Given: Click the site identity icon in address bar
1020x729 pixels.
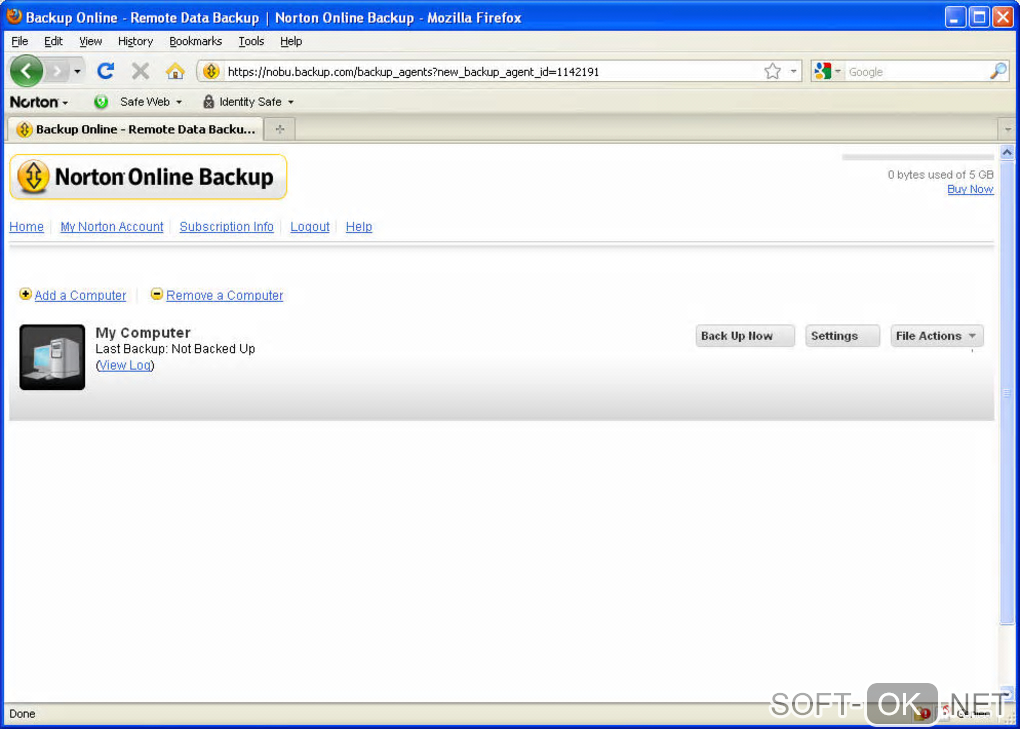Looking at the screenshot, I should [x=211, y=71].
